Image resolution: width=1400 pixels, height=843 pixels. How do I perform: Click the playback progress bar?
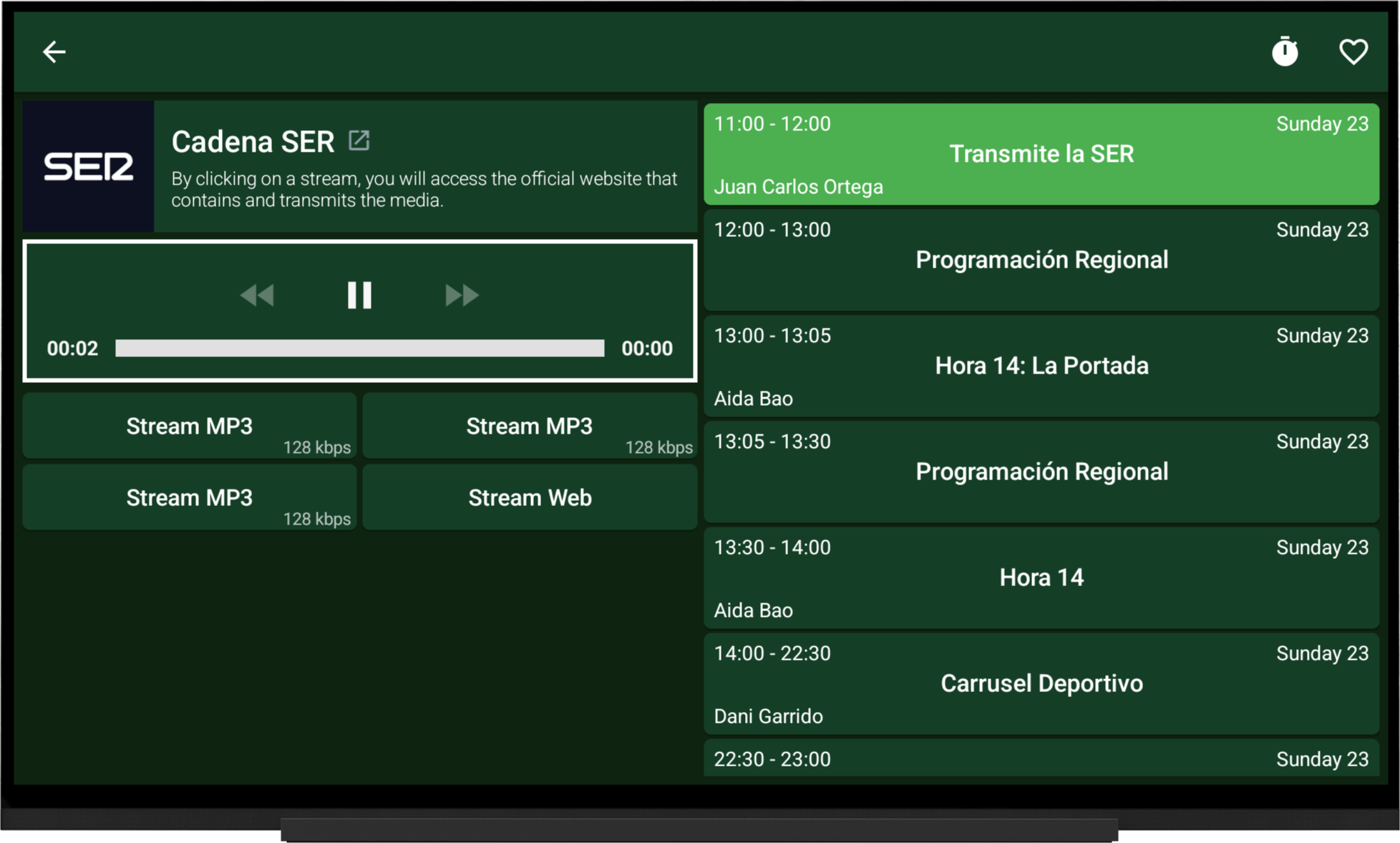click(359, 348)
